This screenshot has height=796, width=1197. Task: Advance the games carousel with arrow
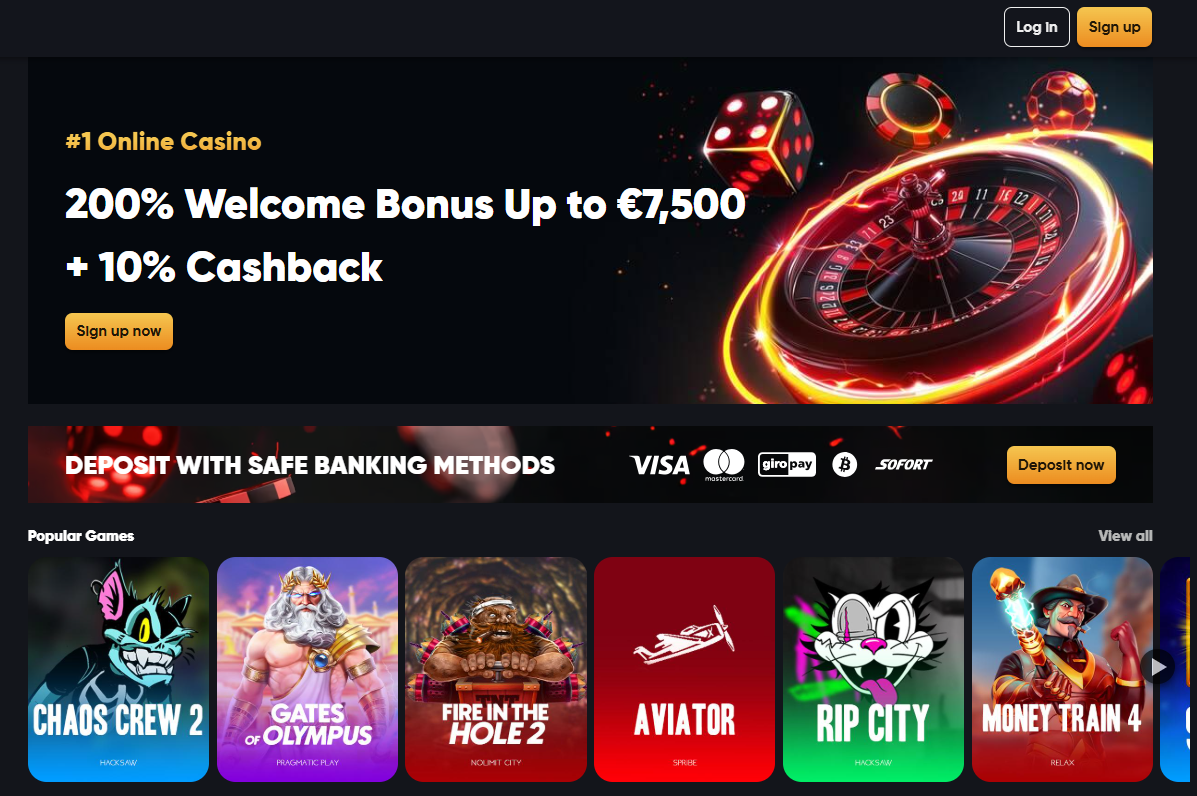(1158, 667)
